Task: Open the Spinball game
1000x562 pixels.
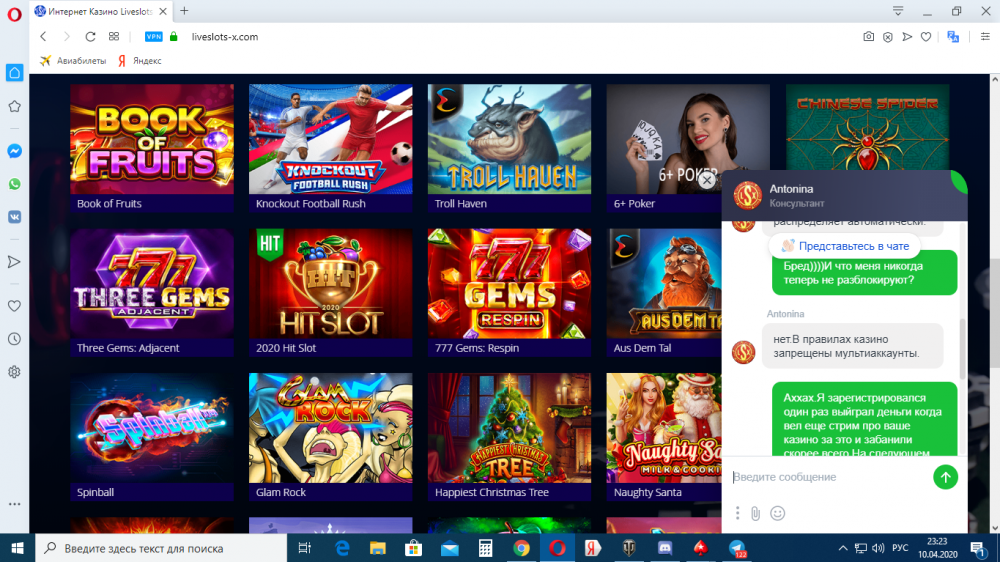Action: pos(152,437)
